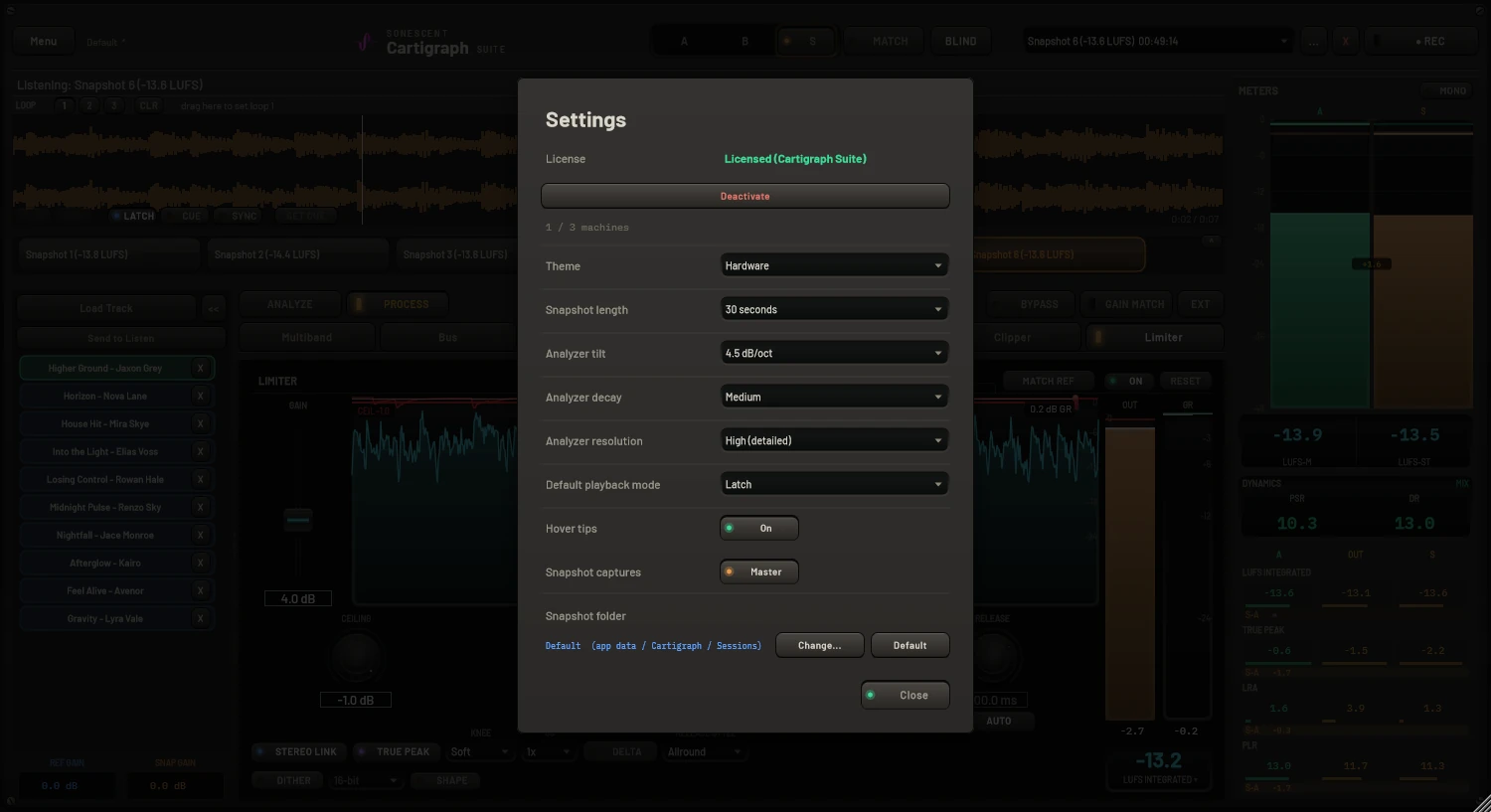Remove the Higher Ground - Jaxon Grey track
This screenshot has height=812, width=1491.
point(200,368)
